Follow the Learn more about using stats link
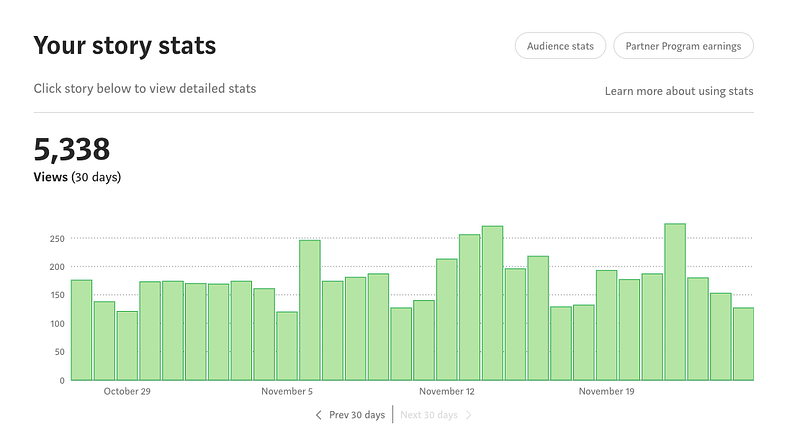 click(679, 91)
